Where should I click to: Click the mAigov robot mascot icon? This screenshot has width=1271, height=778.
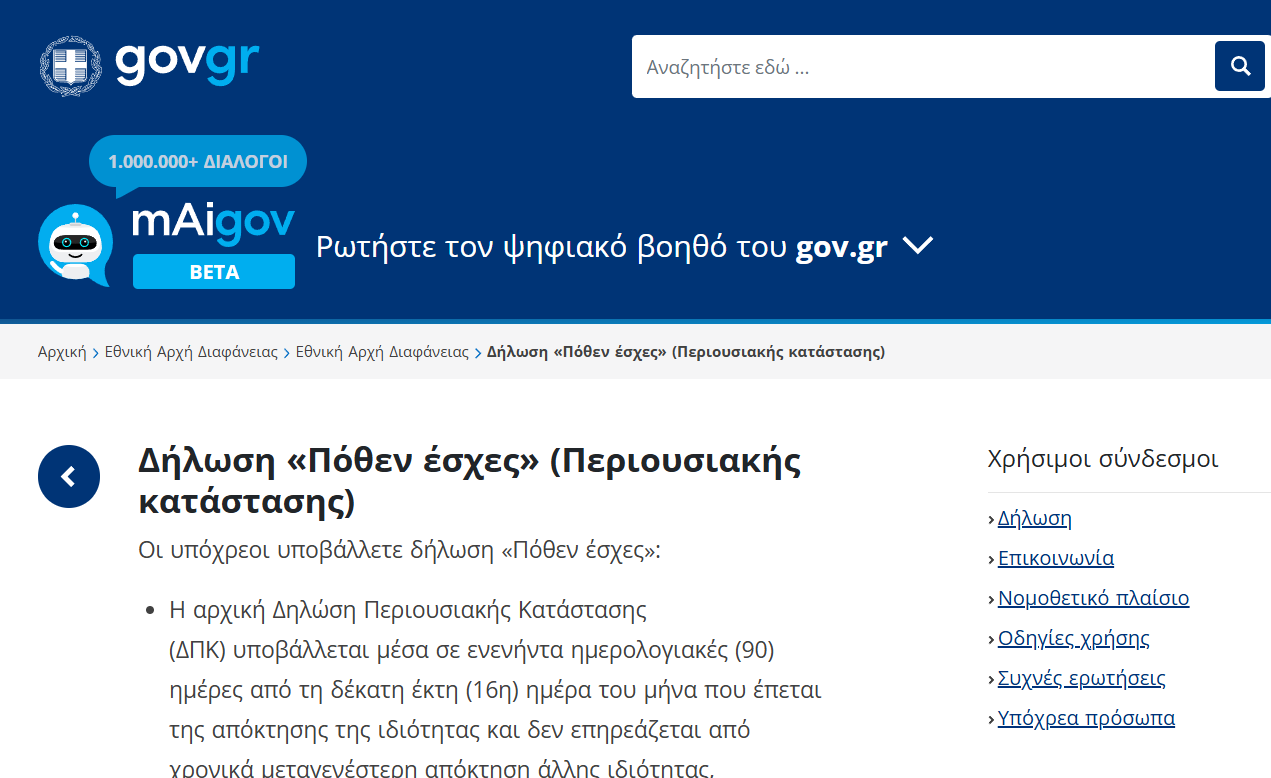pyautogui.click(x=75, y=245)
